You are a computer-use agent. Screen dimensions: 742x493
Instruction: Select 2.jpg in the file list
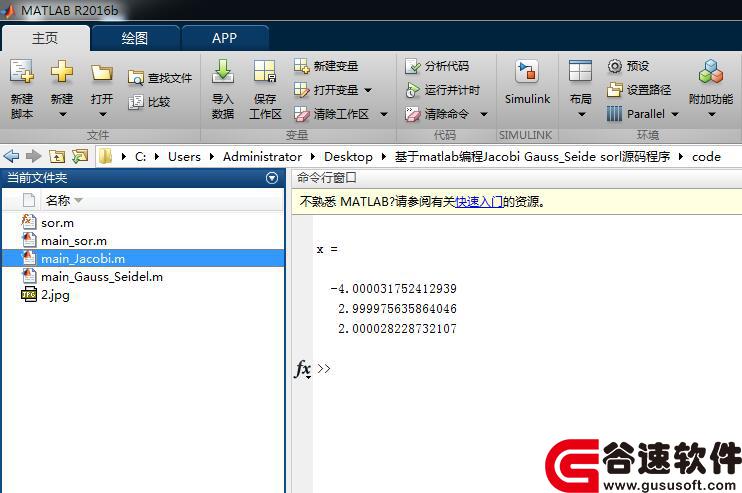click(x=143, y=295)
